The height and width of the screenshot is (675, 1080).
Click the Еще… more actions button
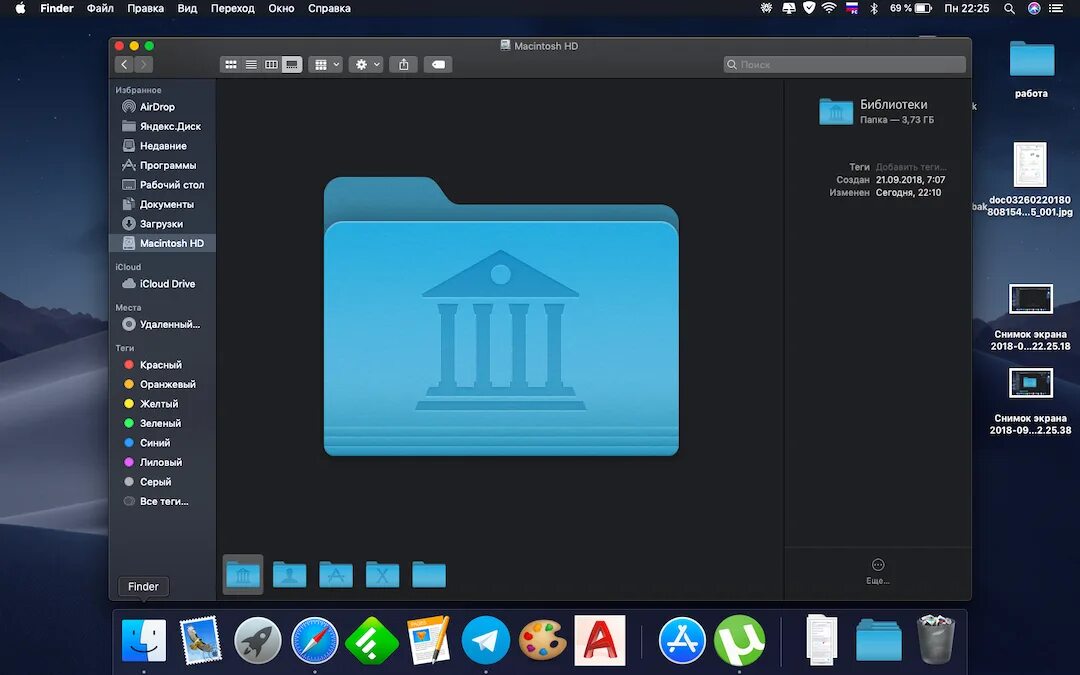(x=878, y=571)
